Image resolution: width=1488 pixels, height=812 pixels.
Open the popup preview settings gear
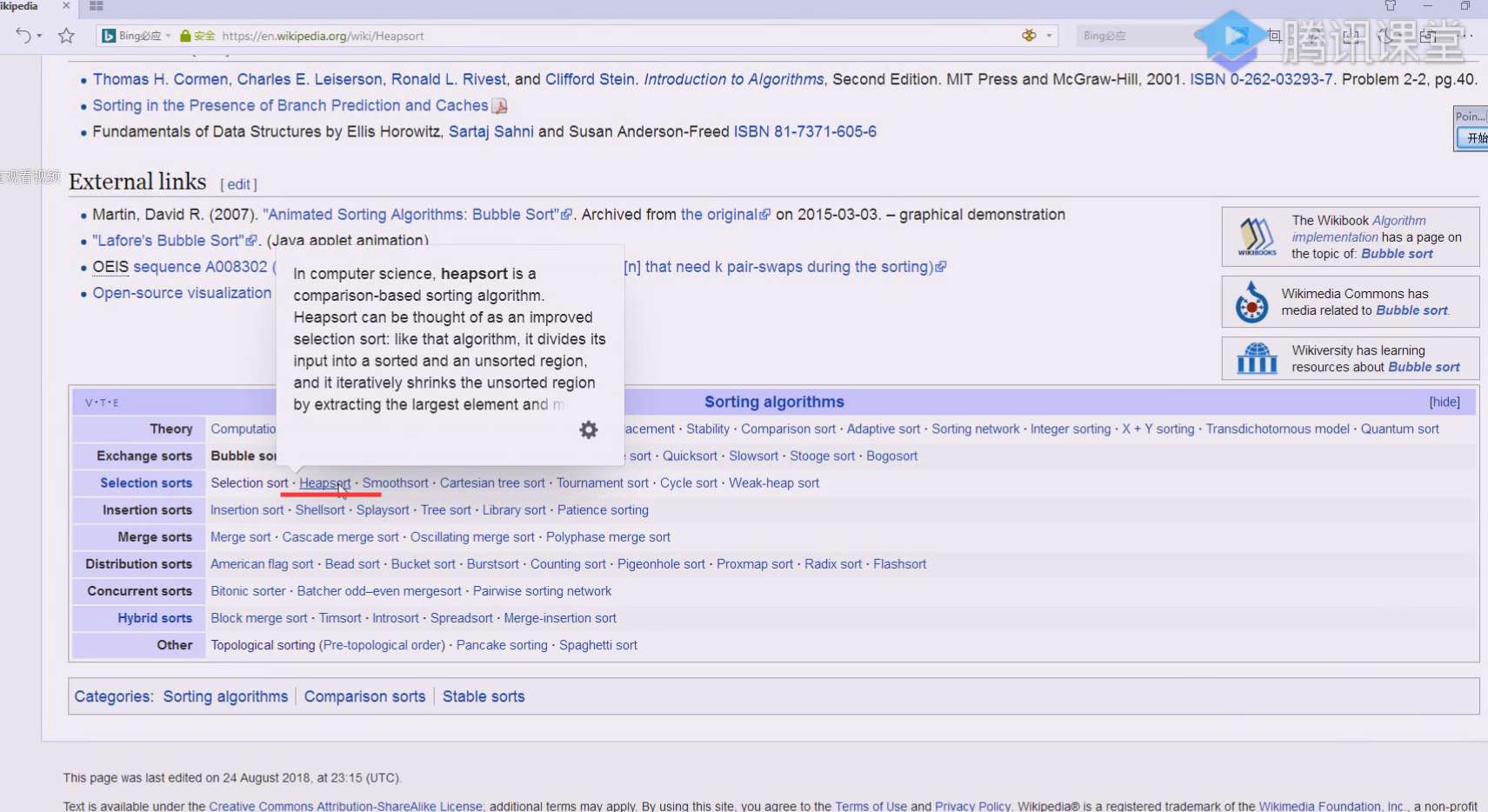(x=589, y=429)
